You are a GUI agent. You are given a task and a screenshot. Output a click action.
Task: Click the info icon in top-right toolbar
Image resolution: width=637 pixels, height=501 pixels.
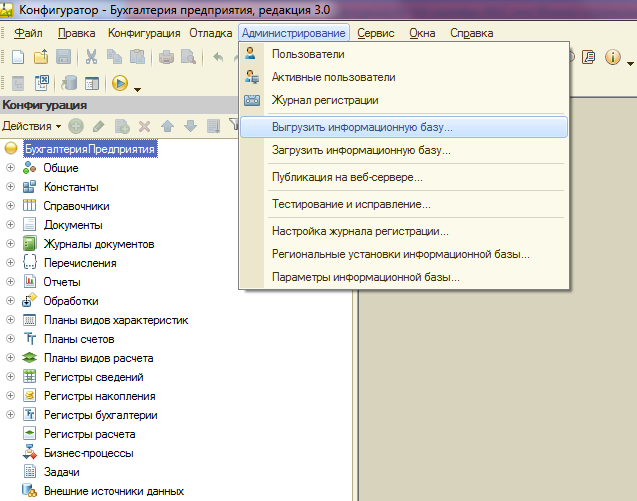click(613, 57)
